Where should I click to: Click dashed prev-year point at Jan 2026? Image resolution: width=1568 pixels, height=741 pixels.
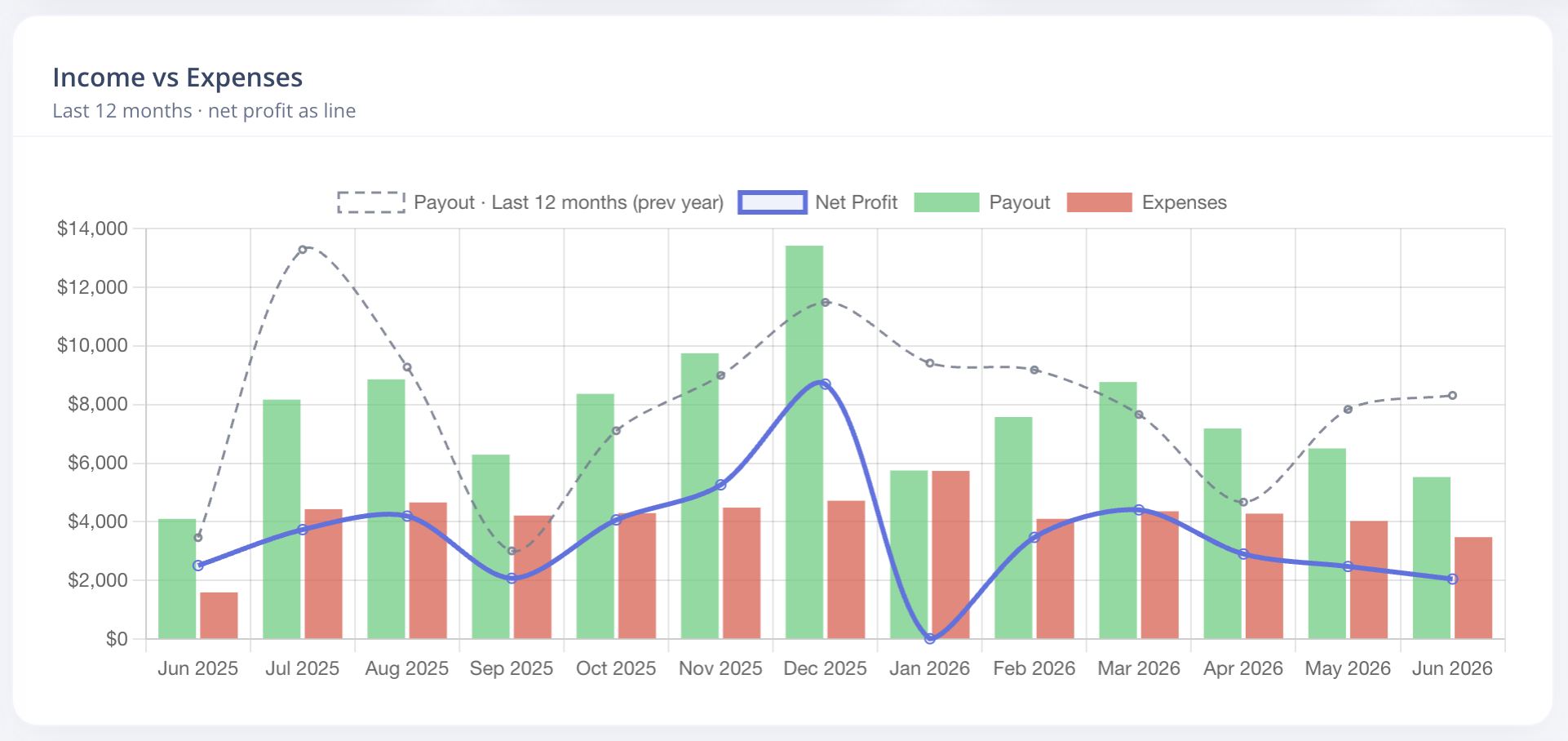(930, 363)
